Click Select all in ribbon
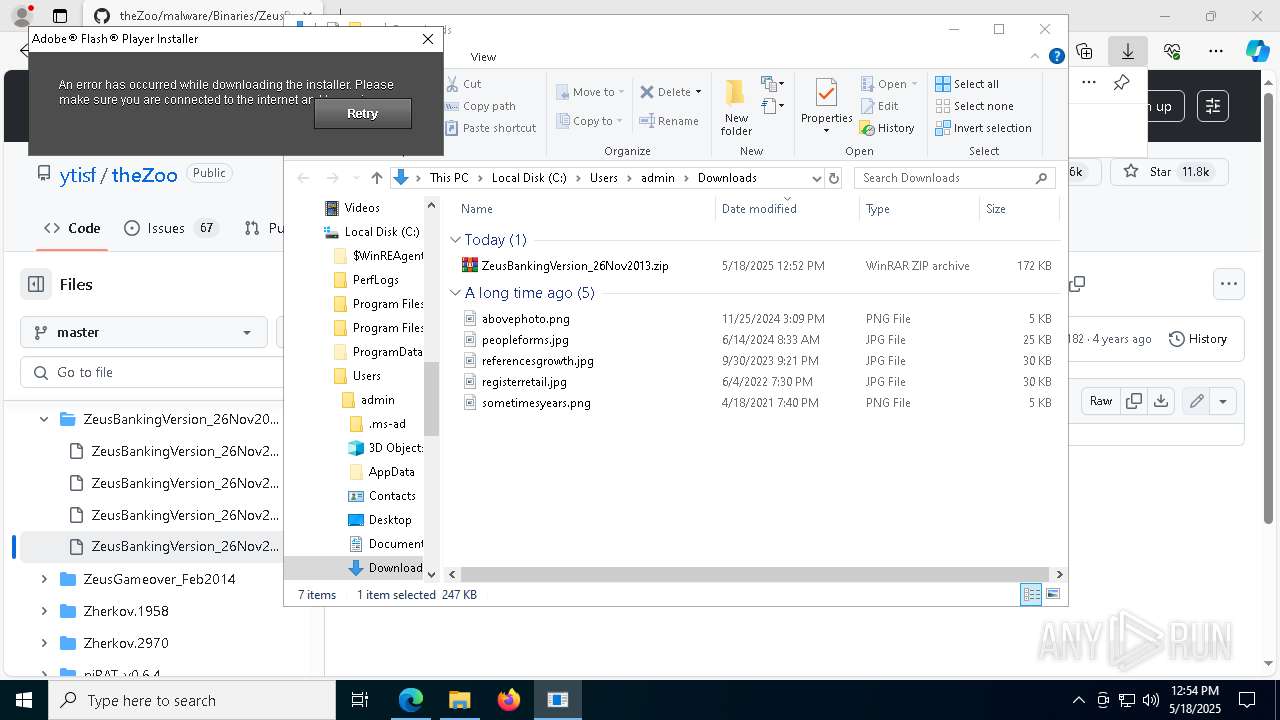 [967, 84]
